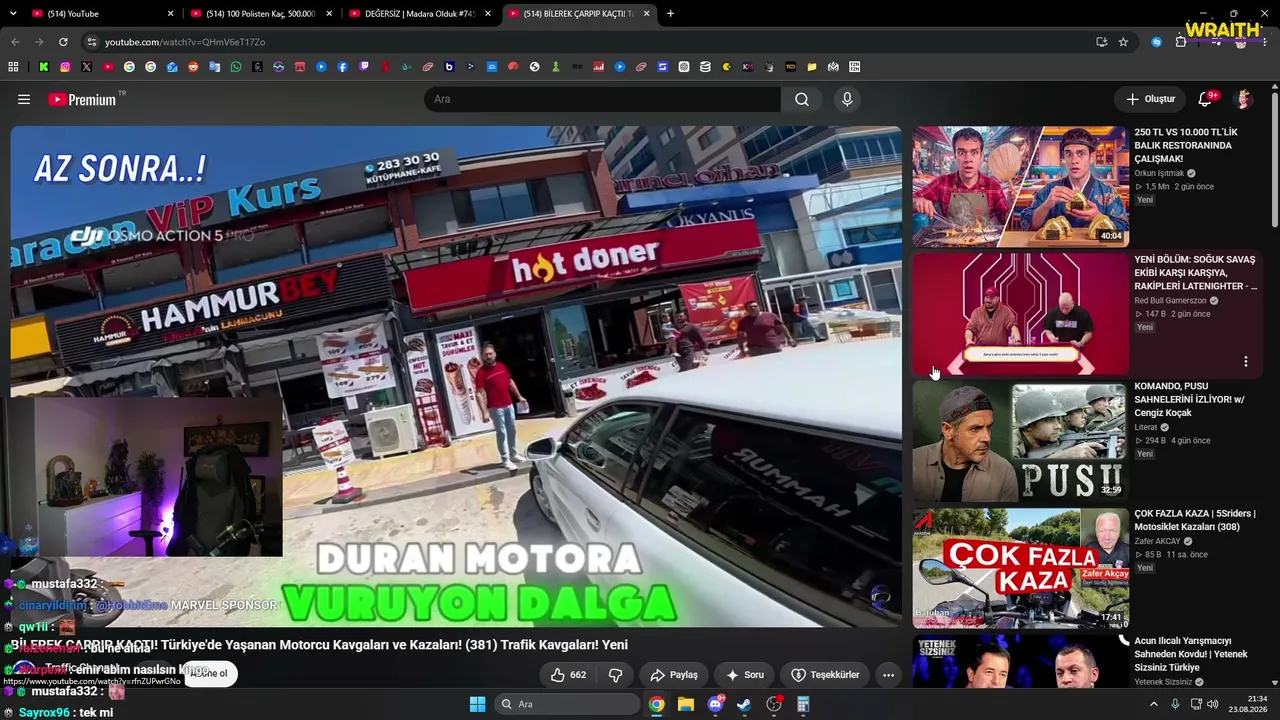
Task: Open the Red Bull Gamerszon thumbnail
Action: tap(1020, 313)
